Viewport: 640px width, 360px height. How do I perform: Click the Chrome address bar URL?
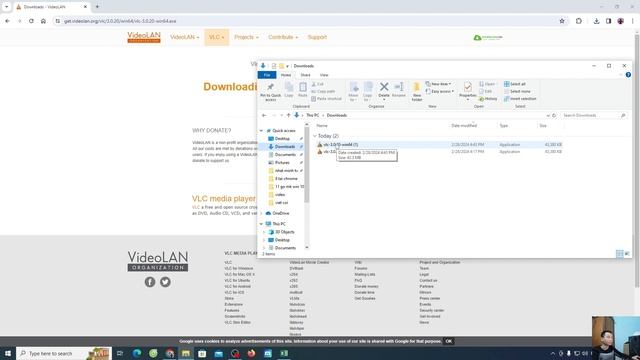click(x=120, y=21)
